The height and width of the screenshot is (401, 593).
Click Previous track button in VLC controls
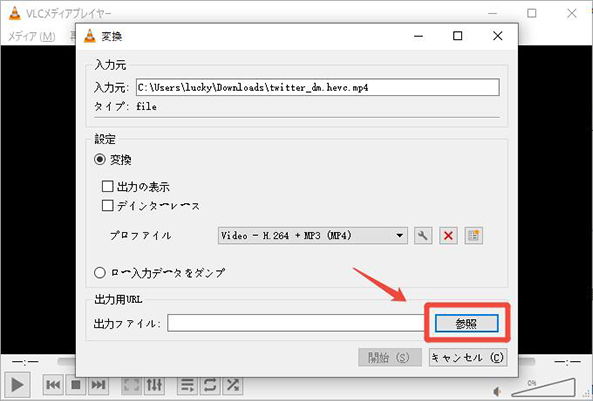point(53,385)
